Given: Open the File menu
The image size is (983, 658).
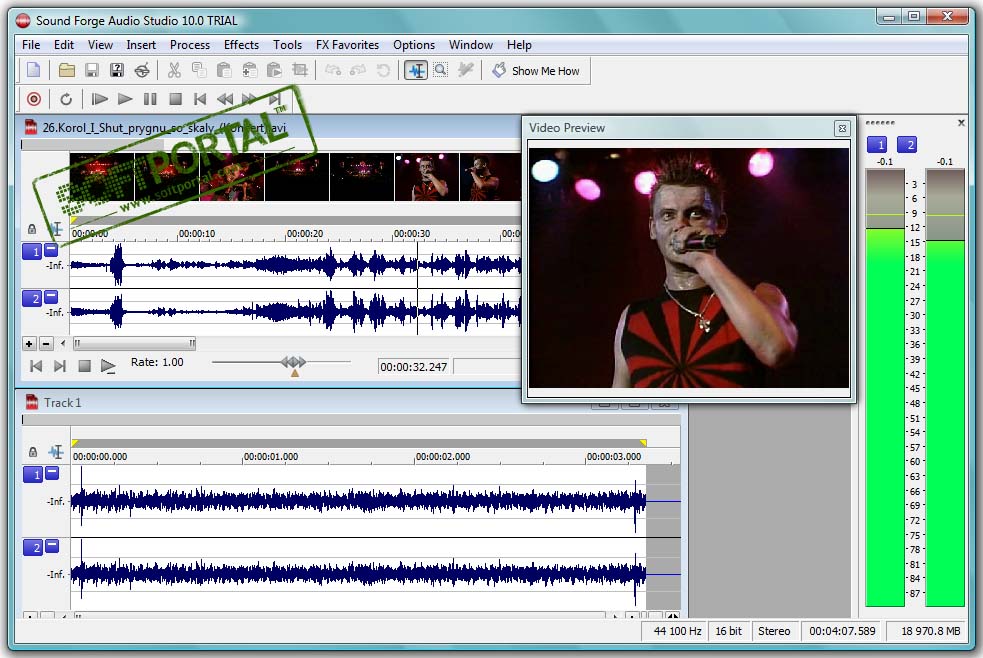Looking at the screenshot, I should (31, 45).
